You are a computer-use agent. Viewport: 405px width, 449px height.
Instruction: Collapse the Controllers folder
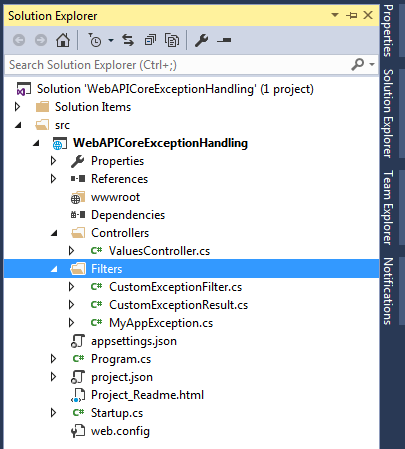(x=54, y=233)
